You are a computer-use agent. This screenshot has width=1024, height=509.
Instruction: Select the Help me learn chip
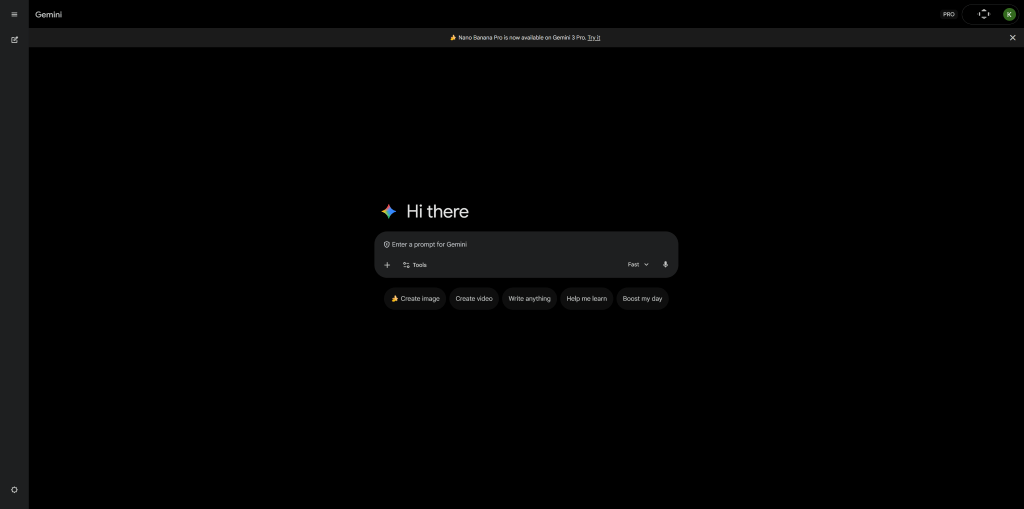tap(586, 299)
